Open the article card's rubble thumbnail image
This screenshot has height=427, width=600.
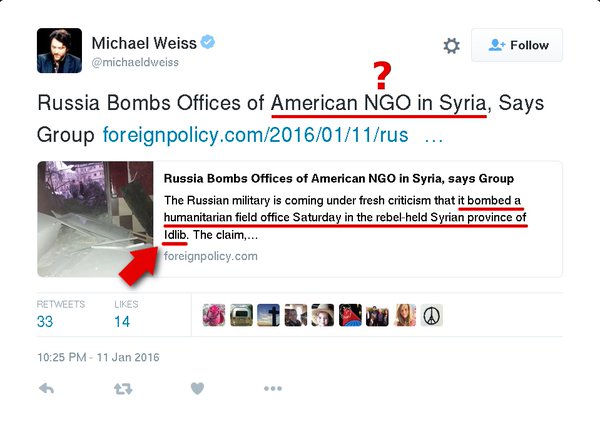pyautogui.click(x=95, y=219)
